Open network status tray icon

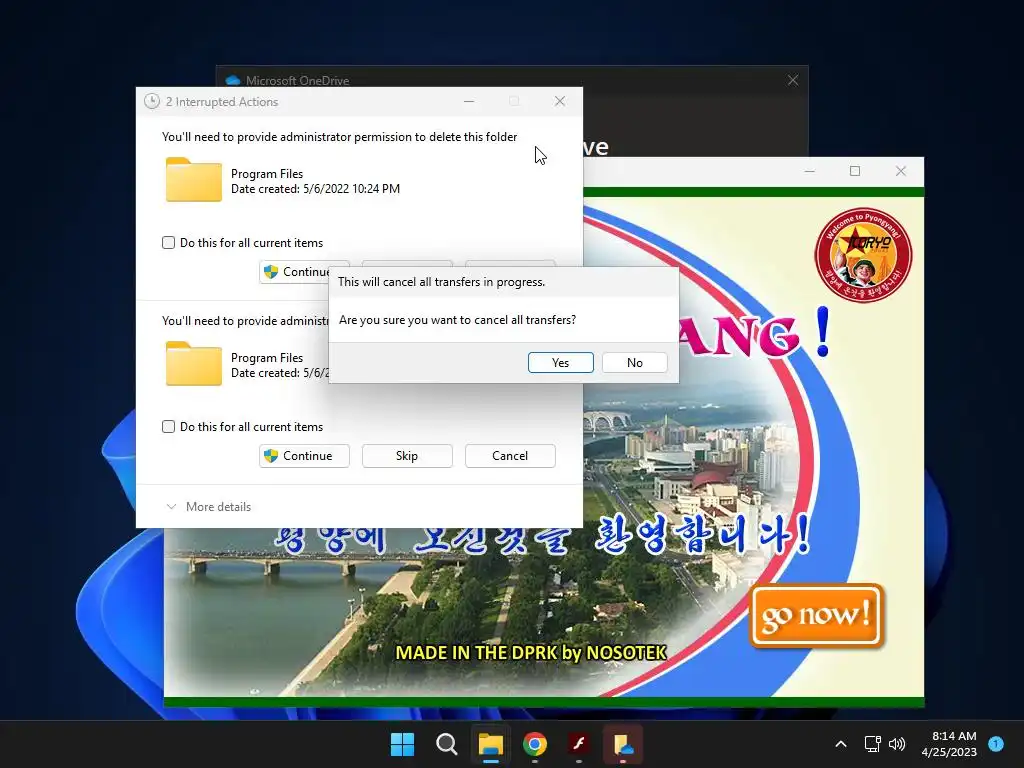tap(872, 744)
